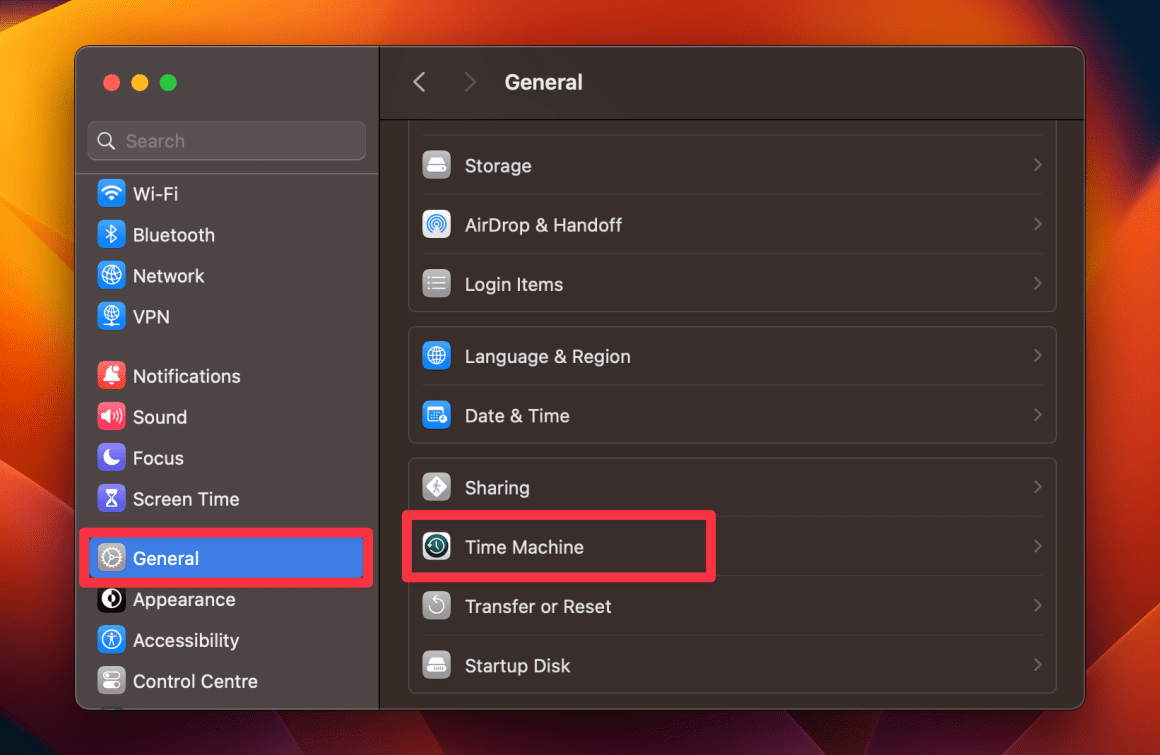
Task: Open Network via its globe icon
Action: [112, 275]
